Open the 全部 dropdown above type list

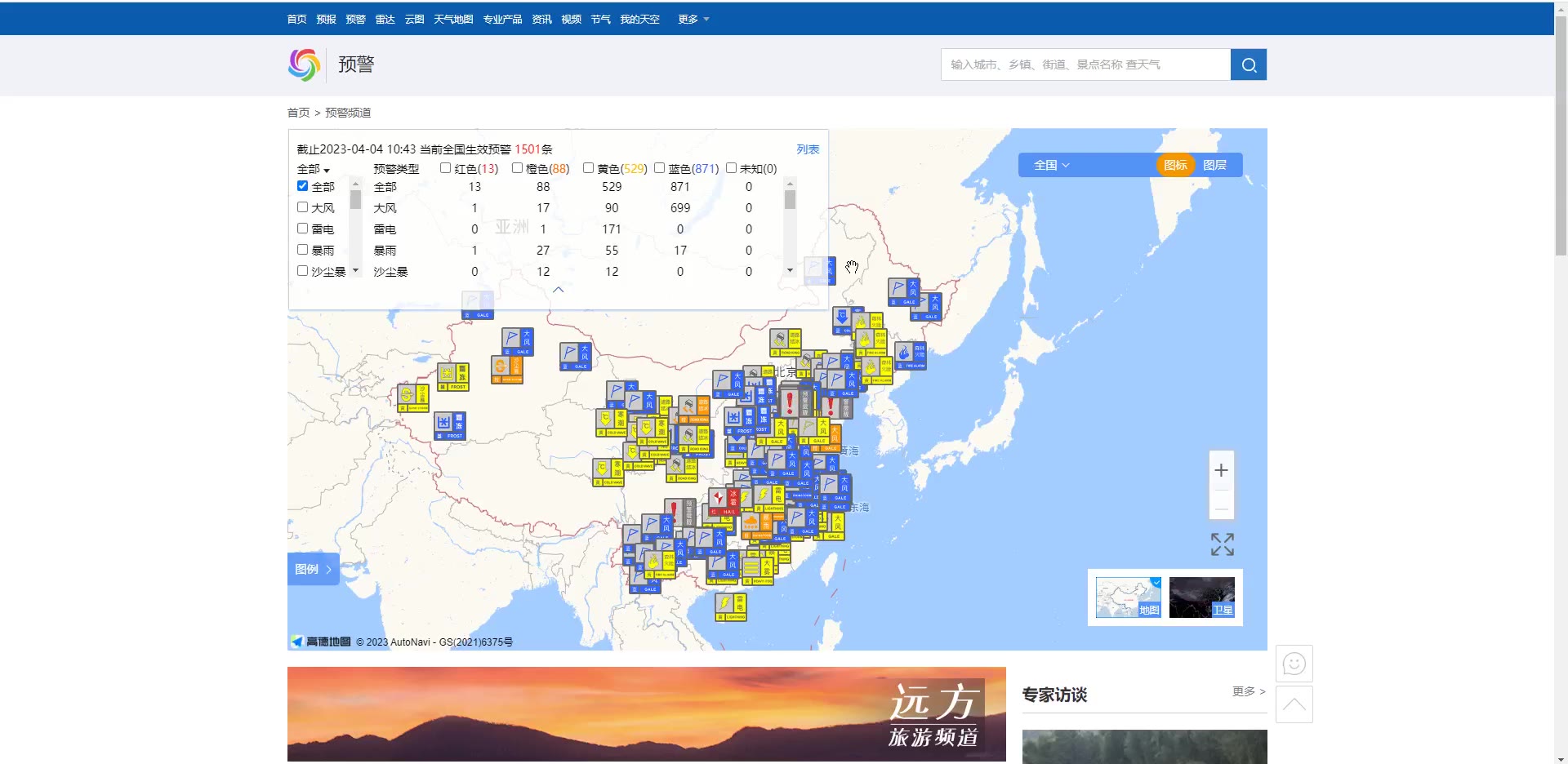313,169
